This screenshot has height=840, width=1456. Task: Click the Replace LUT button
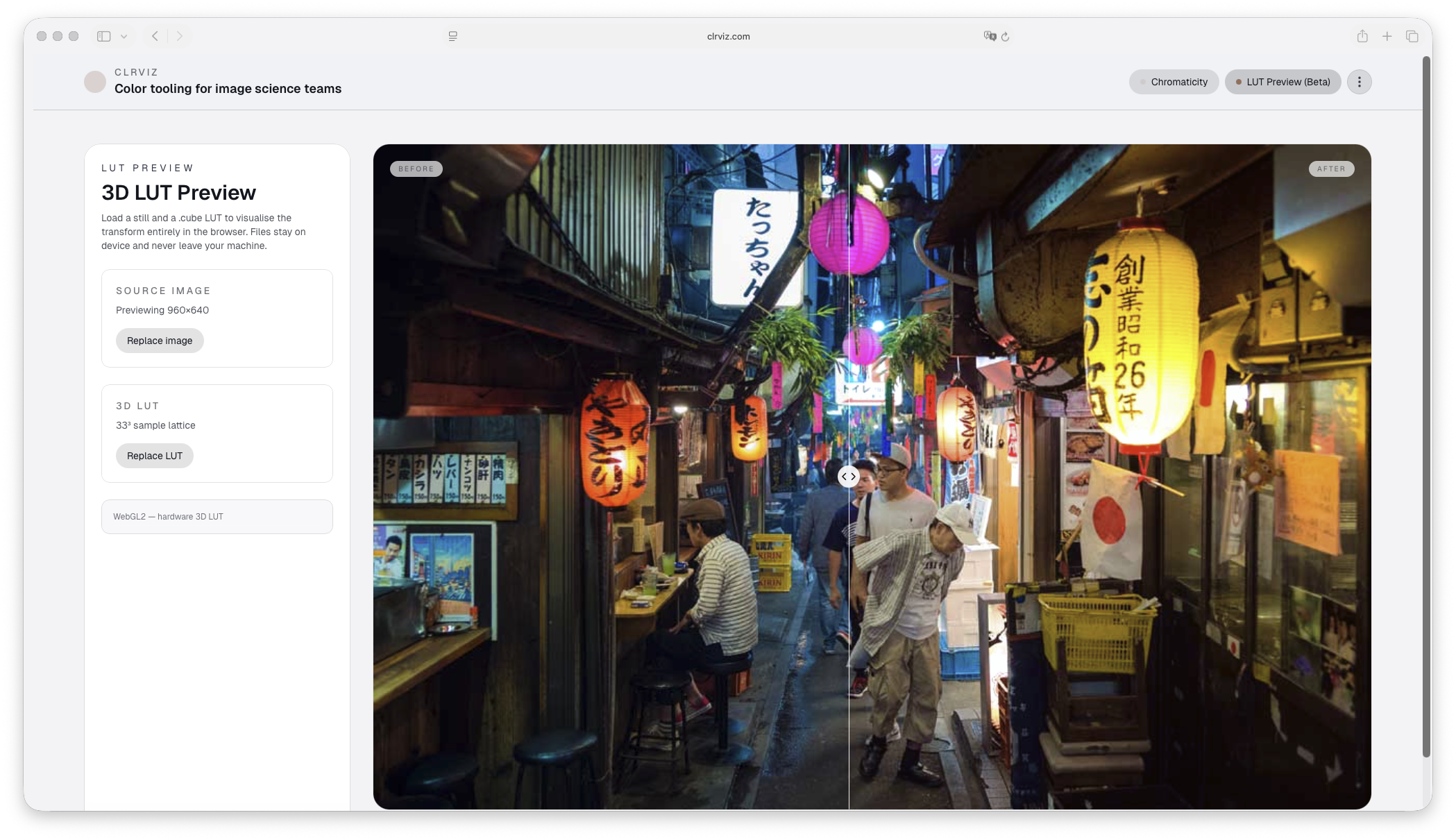[x=154, y=456]
